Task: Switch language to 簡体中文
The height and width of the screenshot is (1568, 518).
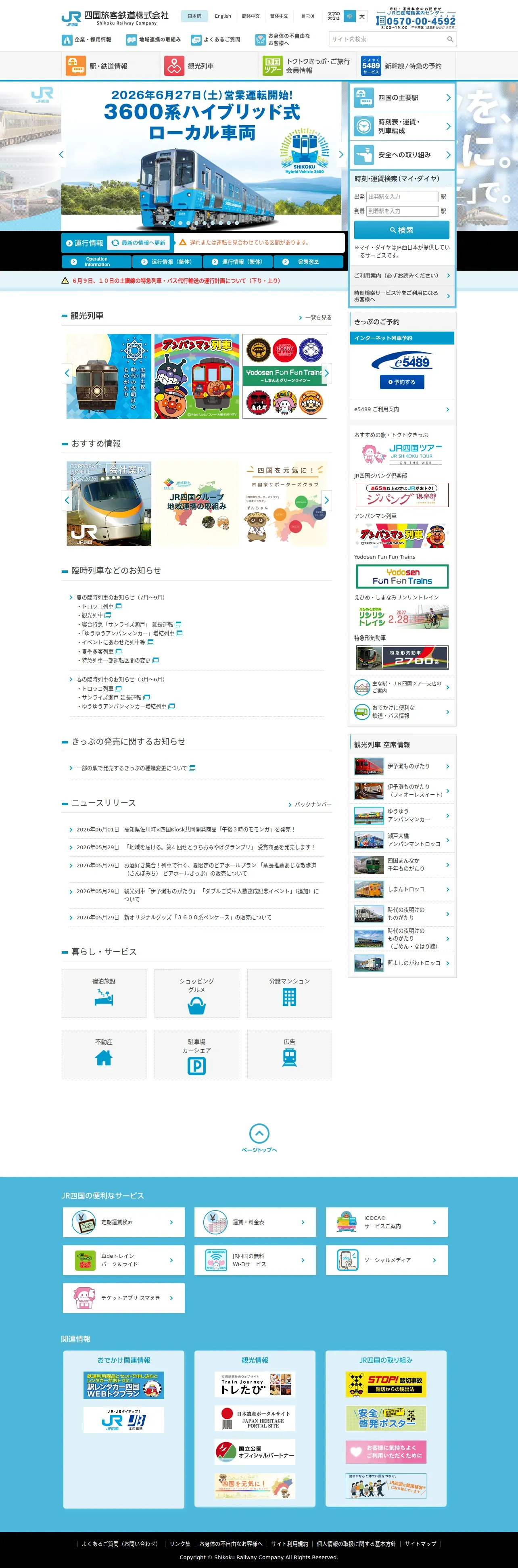Action: (x=251, y=17)
